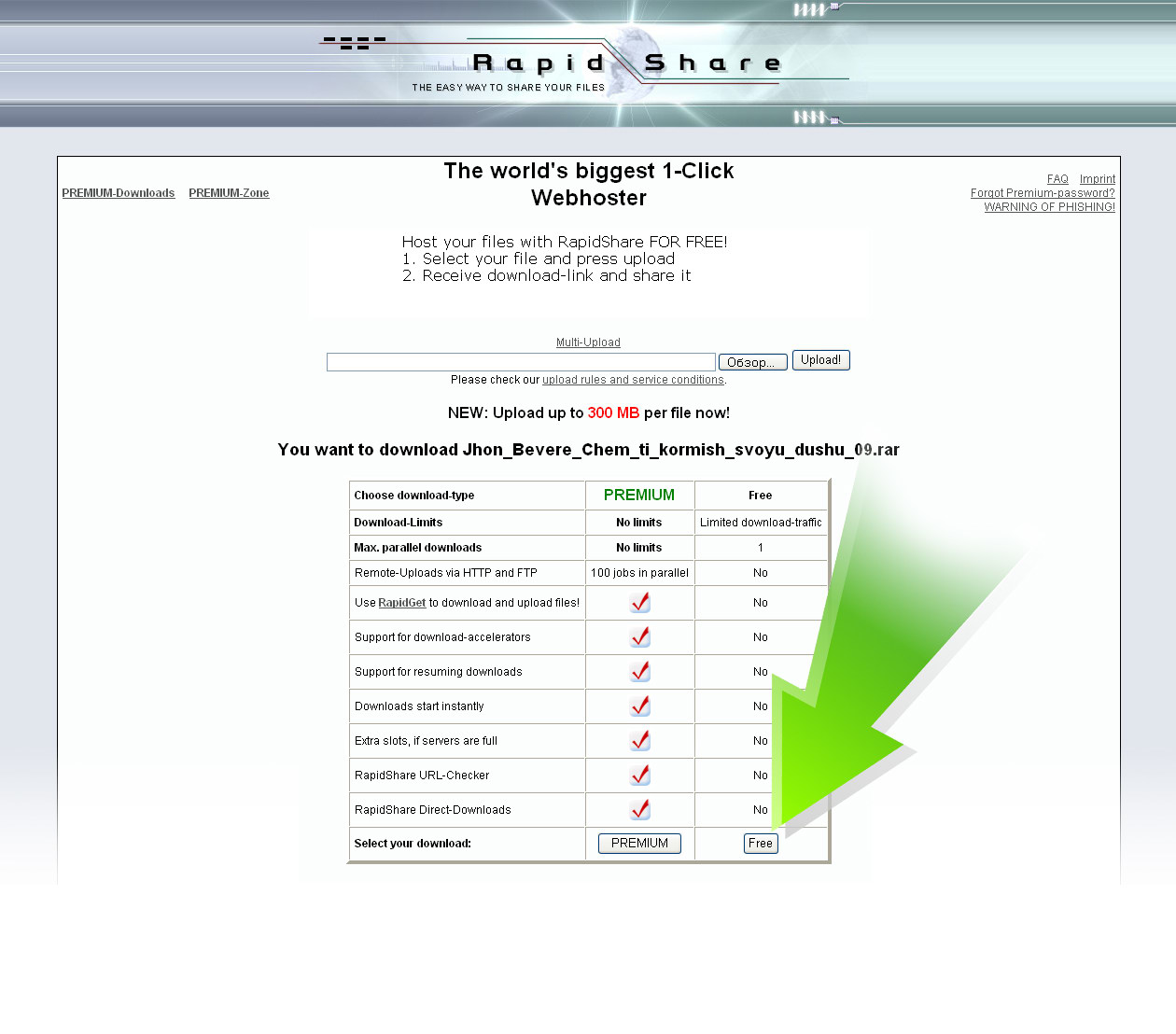Viewport: 1176px width, 1034px height.
Task: Click the RapidGet checkmark in PREMIUM column
Action: (x=640, y=603)
